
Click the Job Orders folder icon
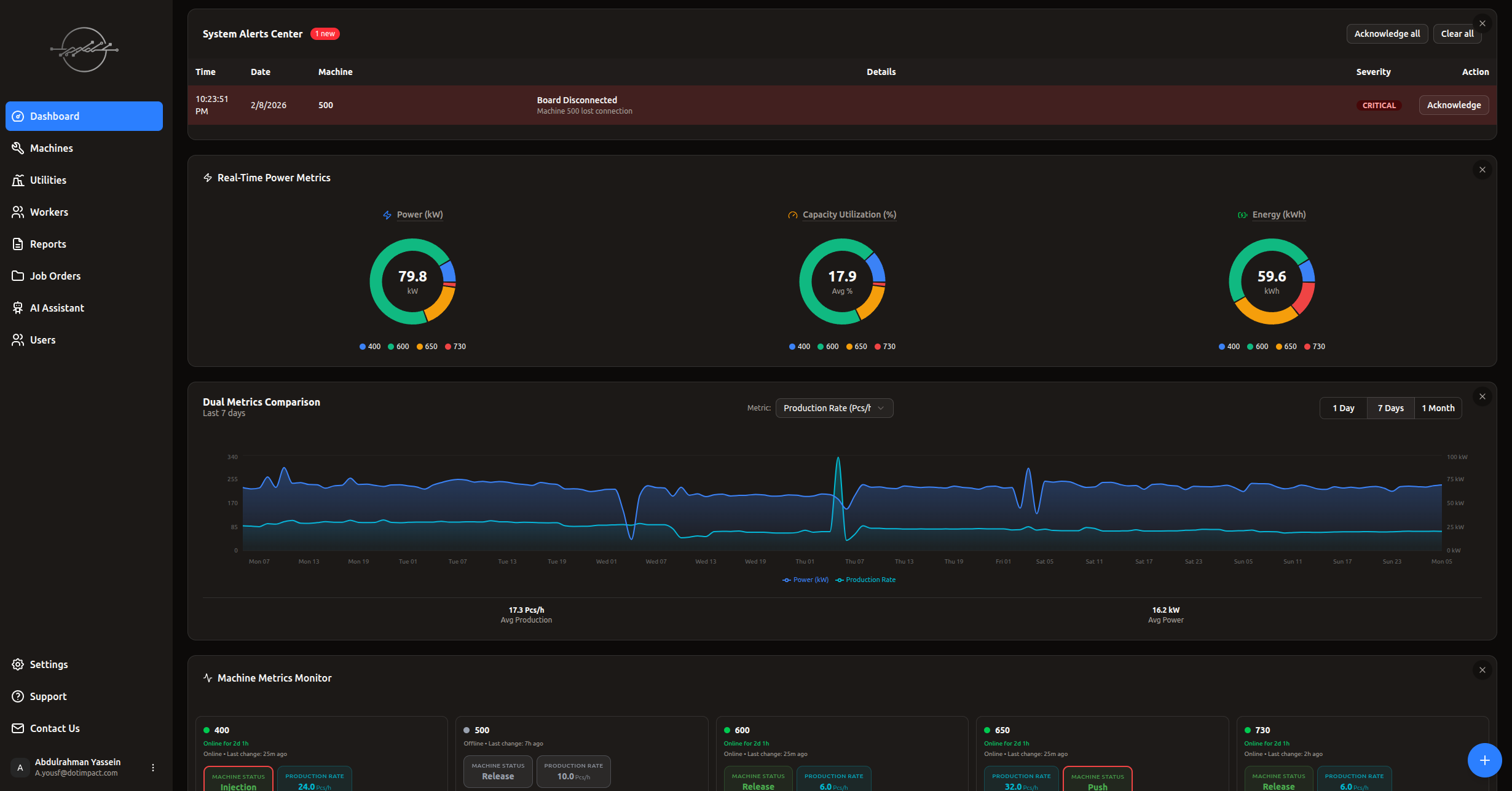[18, 276]
